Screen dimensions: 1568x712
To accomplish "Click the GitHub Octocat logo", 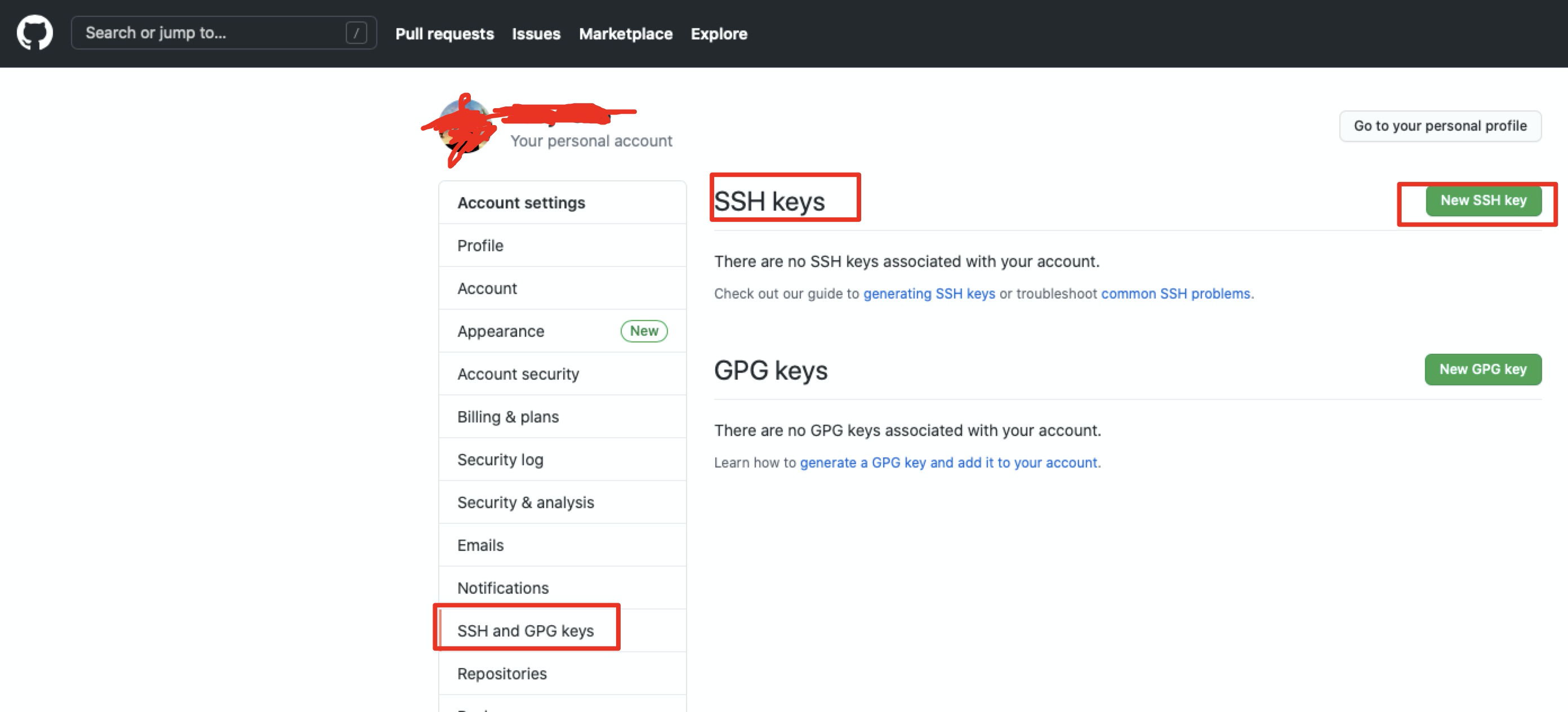I will click(x=35, y=32).
